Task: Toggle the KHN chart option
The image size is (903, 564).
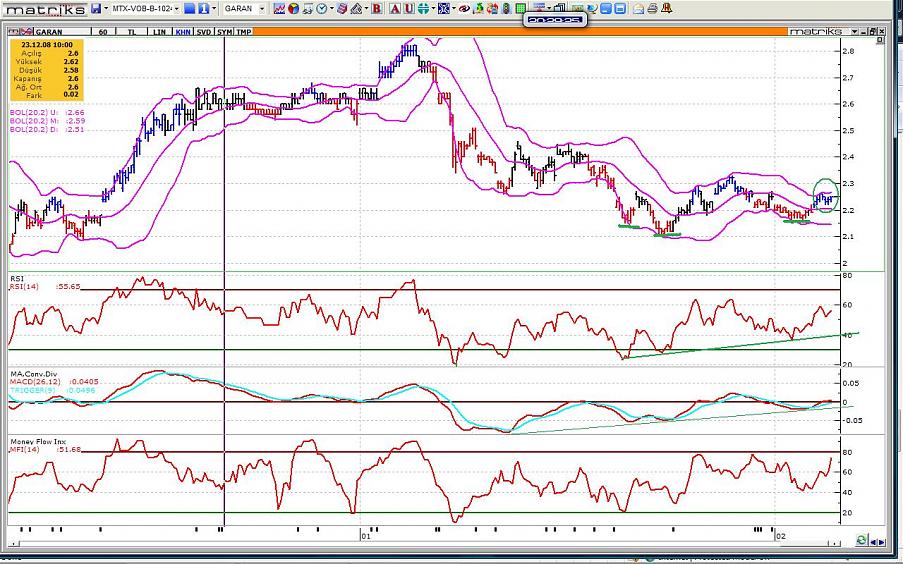Action: click(182, 32)
